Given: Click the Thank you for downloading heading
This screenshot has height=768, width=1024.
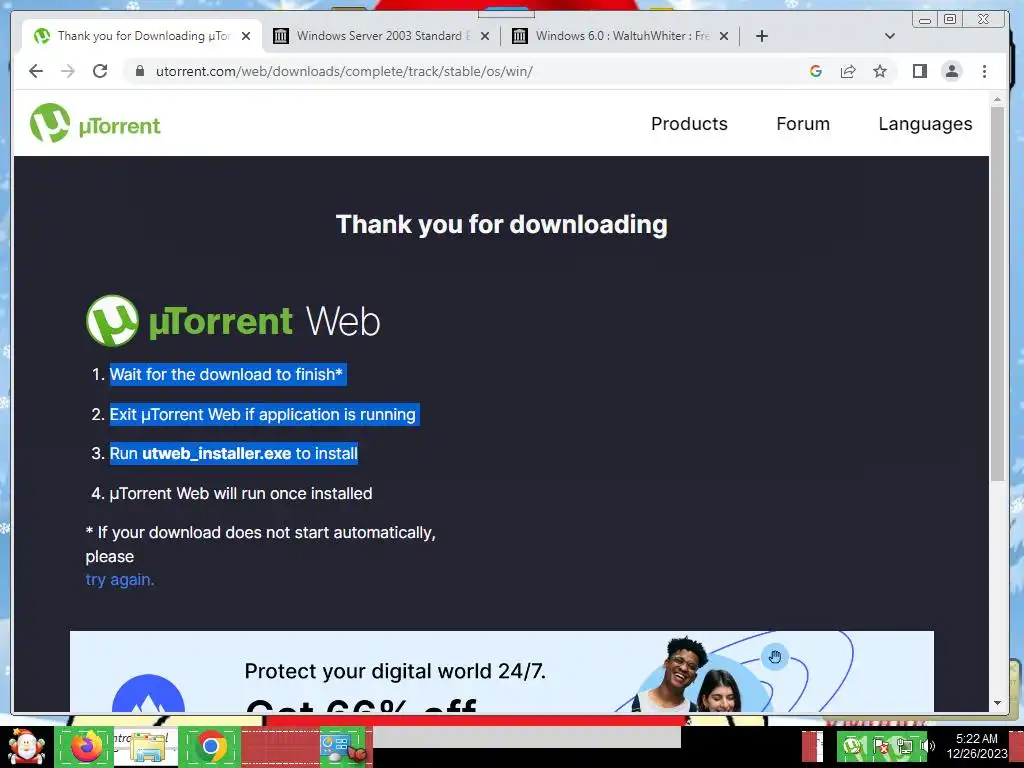Looking at the screenshot, I should (502, 224).
